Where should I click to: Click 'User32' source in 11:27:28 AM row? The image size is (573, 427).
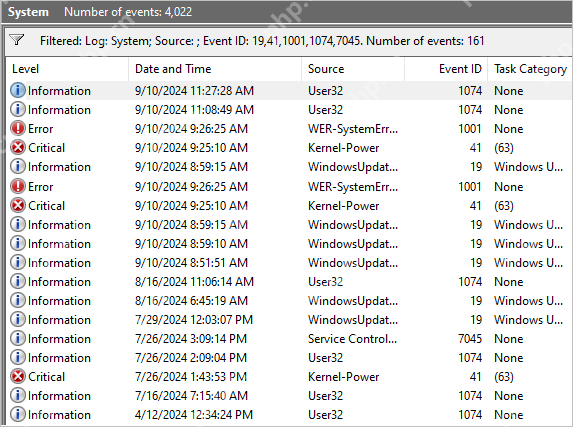coord(325,91)
